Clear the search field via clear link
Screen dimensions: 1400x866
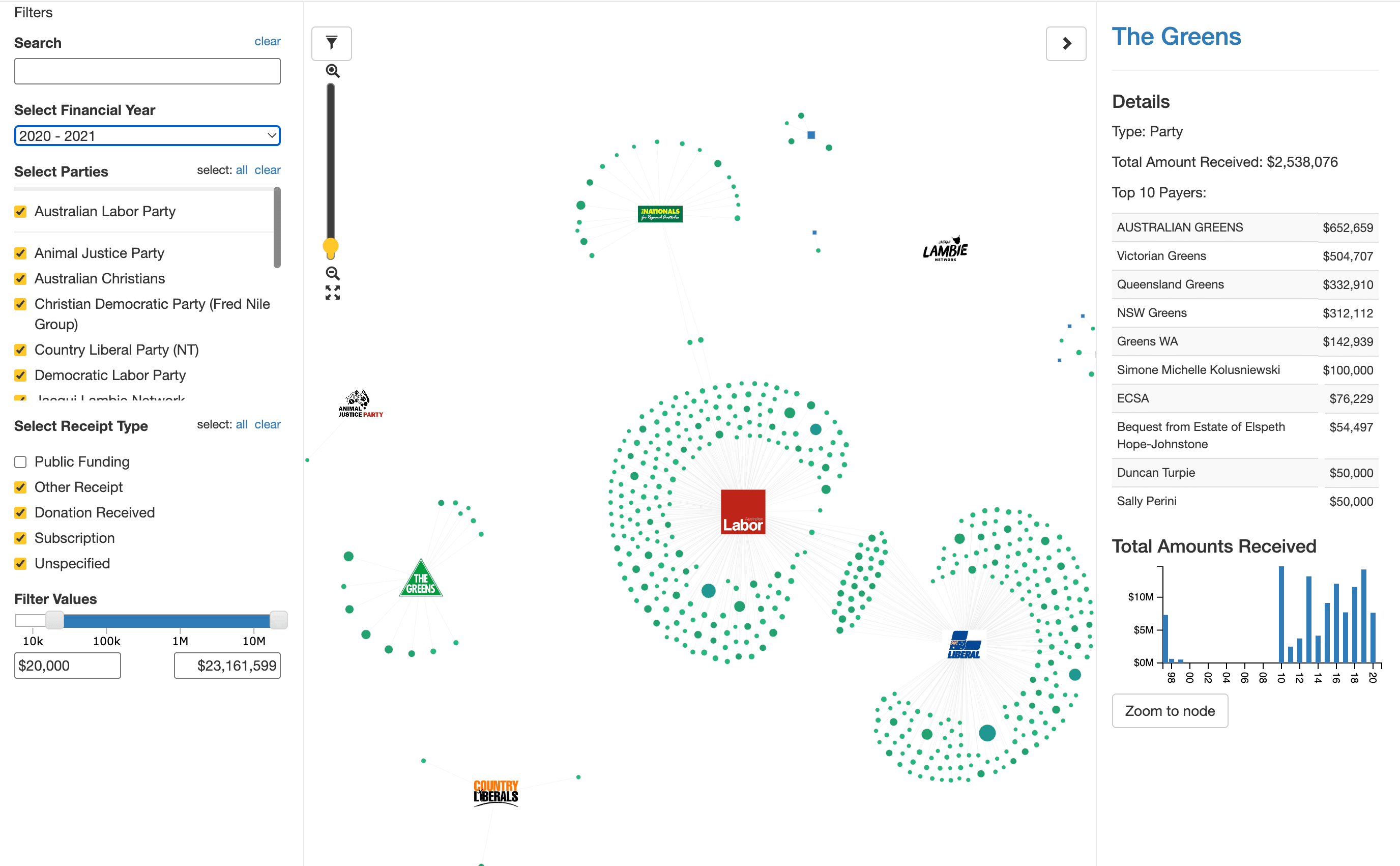[268, 41]
